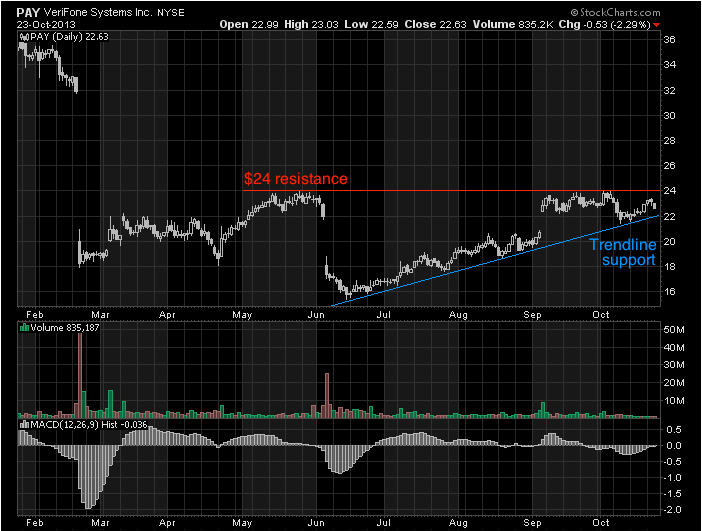Click the red horizontal resistance line
Viewport: 702px width, 531px height.
tap(451, 191)
